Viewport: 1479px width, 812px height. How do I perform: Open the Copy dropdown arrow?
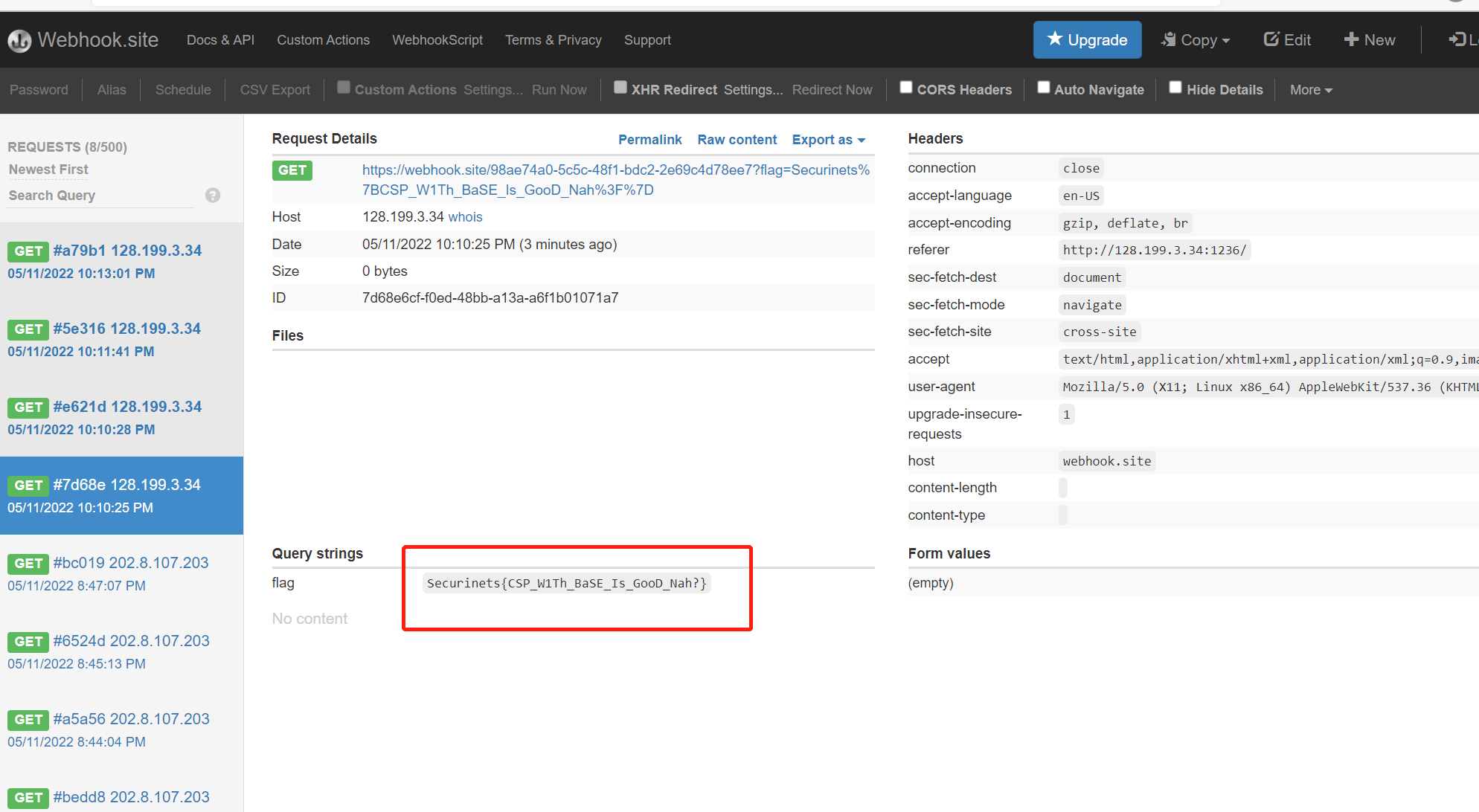[x=1226, y=41]
